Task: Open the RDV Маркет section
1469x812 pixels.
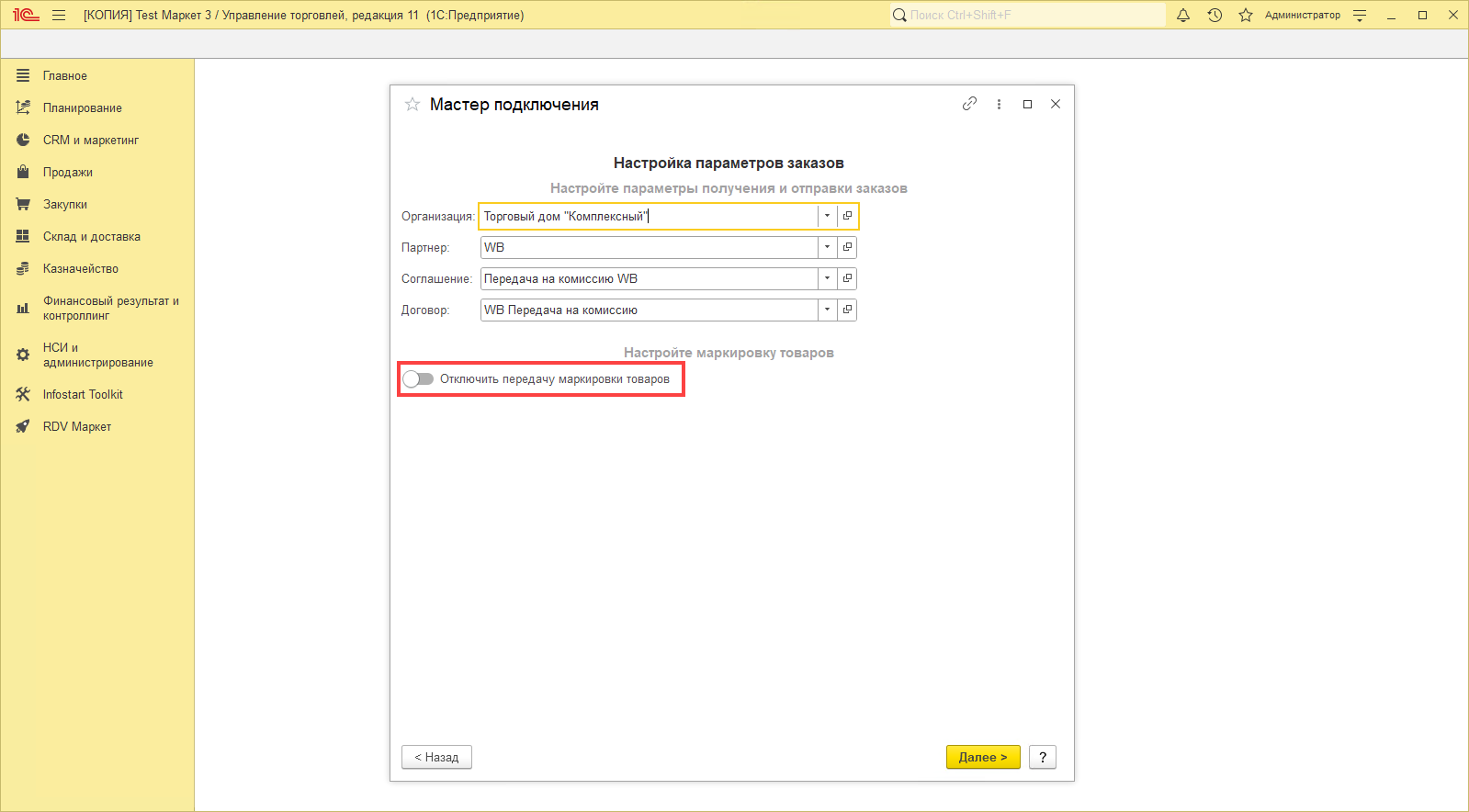Action: 97,426
